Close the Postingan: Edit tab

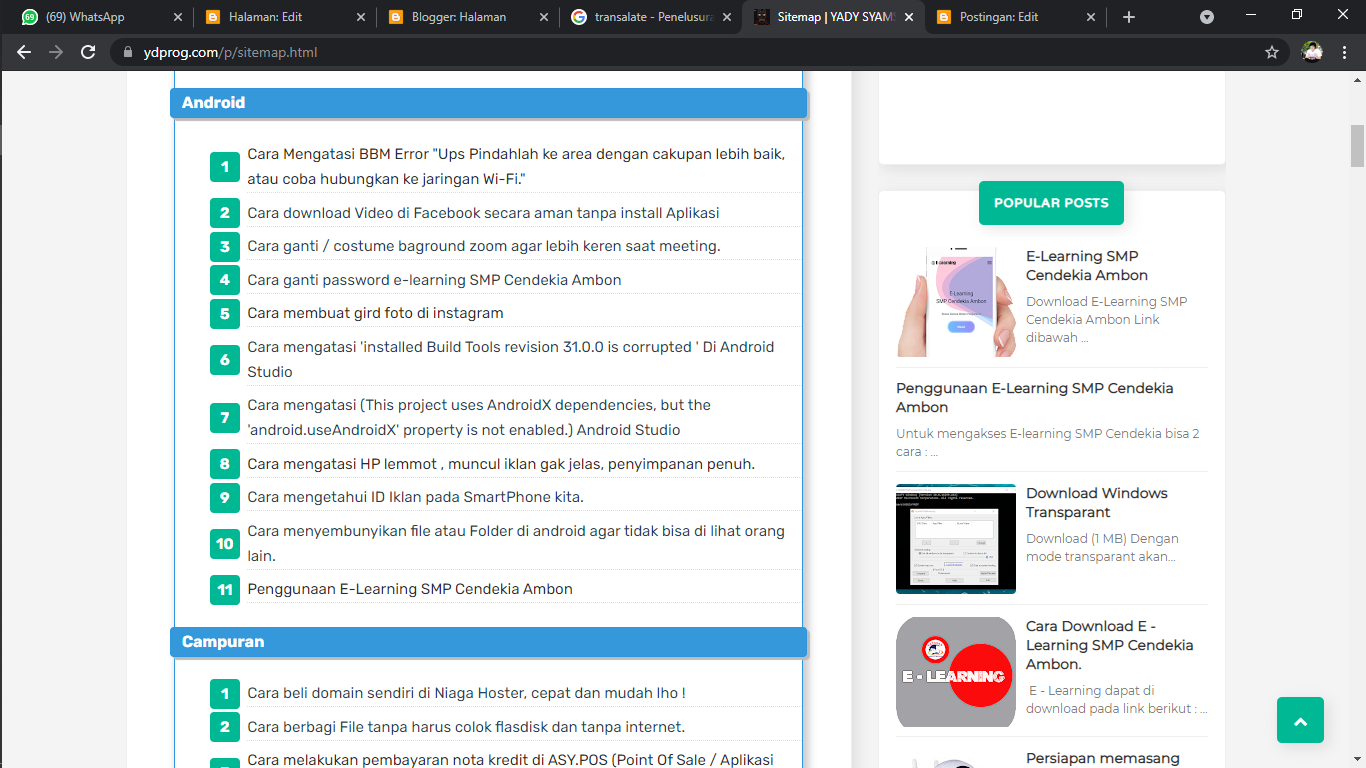pos(1091,17)
